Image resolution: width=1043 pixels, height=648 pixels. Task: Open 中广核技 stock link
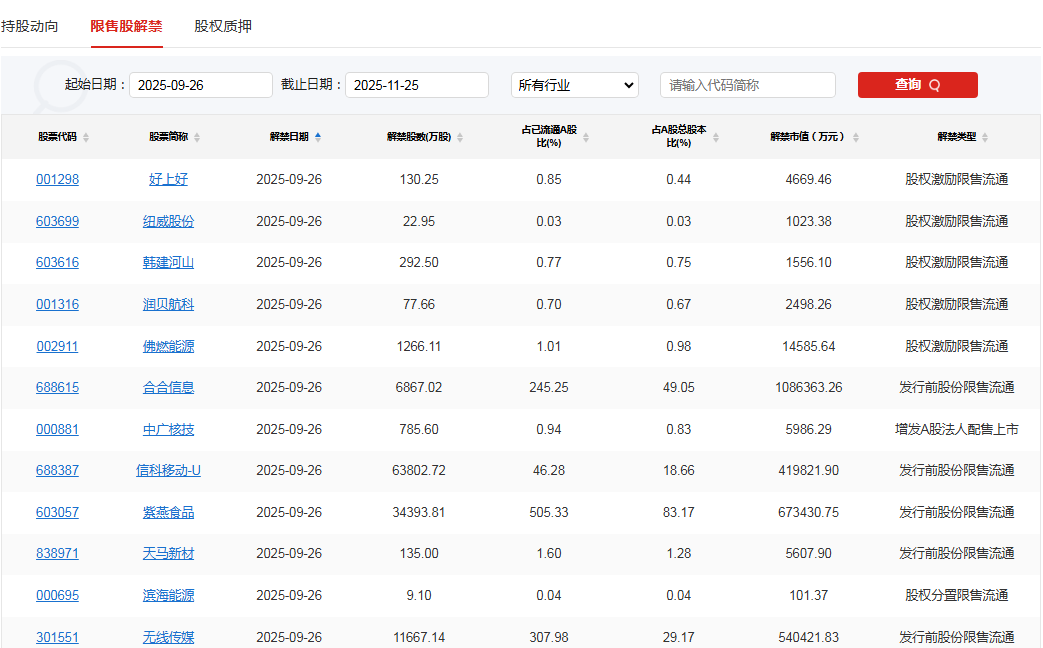click(168, 430)
